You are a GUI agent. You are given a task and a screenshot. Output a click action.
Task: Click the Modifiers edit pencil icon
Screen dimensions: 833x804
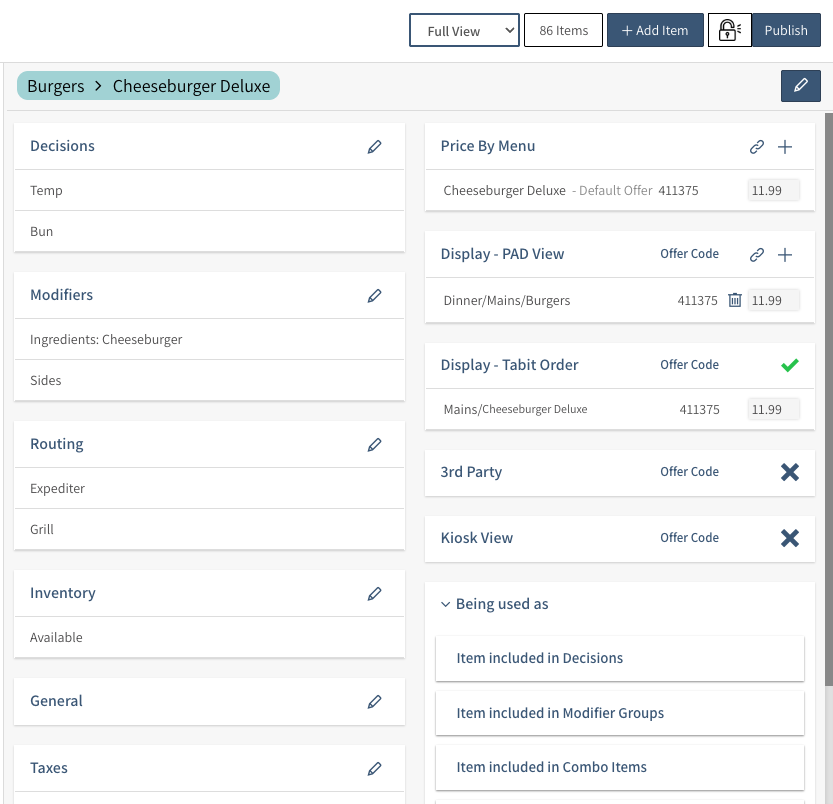[375, 296]
